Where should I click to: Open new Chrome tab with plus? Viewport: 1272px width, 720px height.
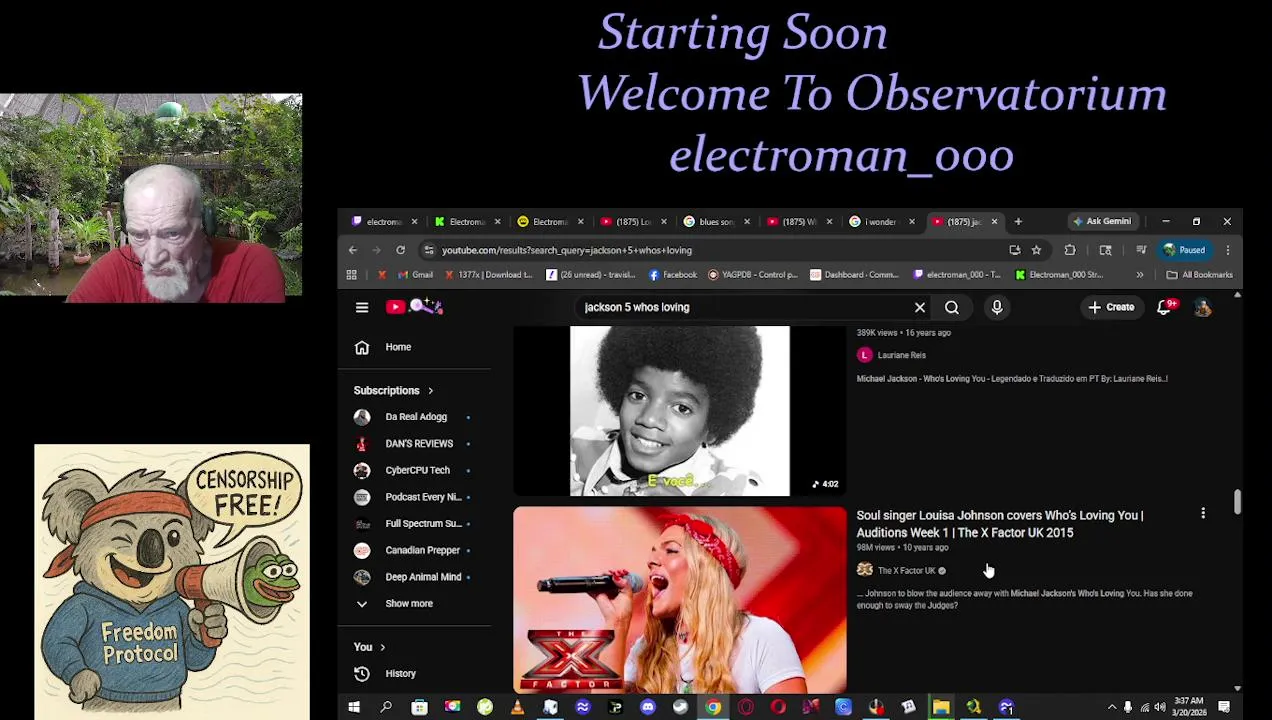1018,222
